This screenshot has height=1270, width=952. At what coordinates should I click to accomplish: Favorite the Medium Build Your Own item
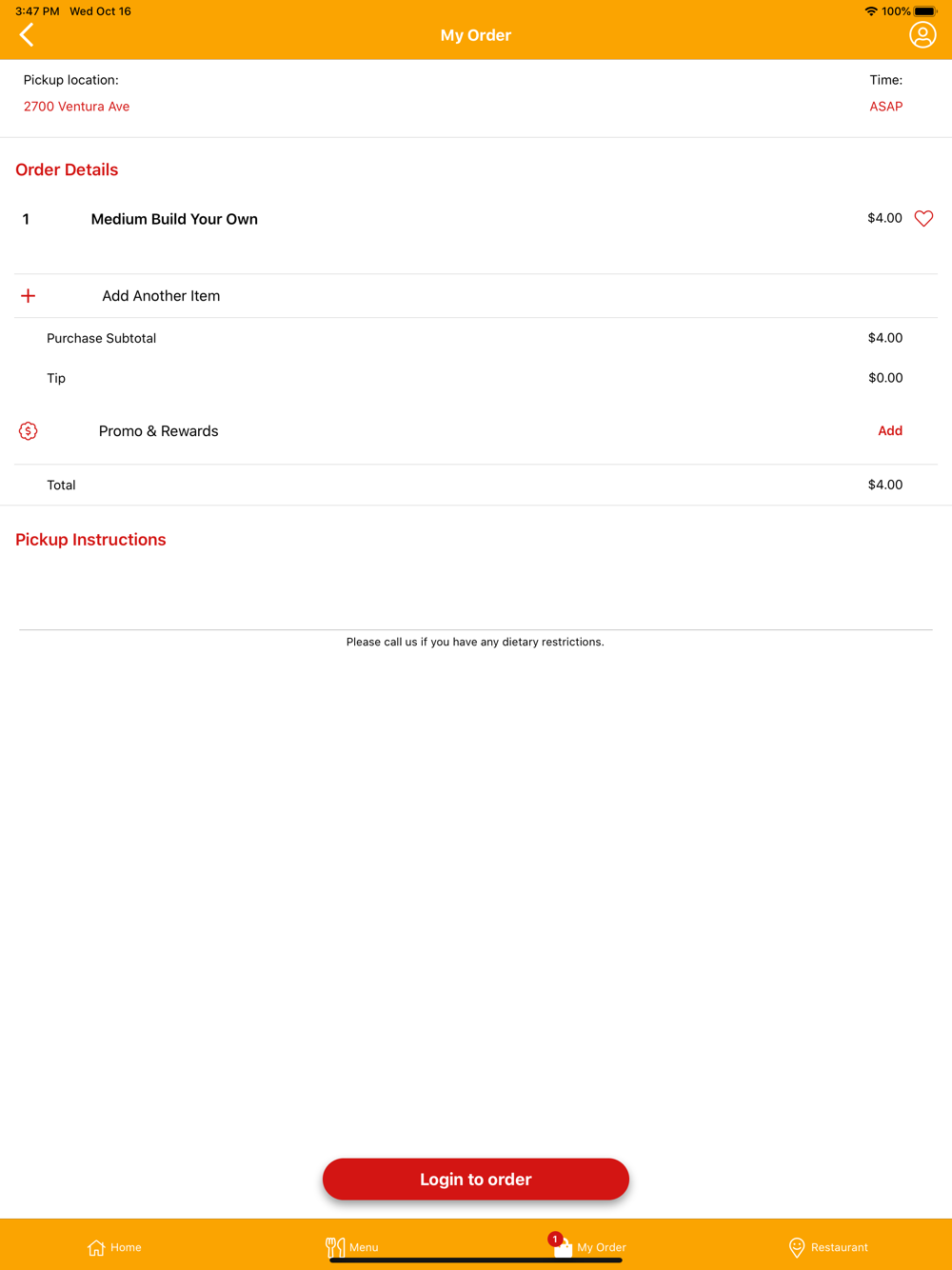pyautogui.click(x=923, y=219)
